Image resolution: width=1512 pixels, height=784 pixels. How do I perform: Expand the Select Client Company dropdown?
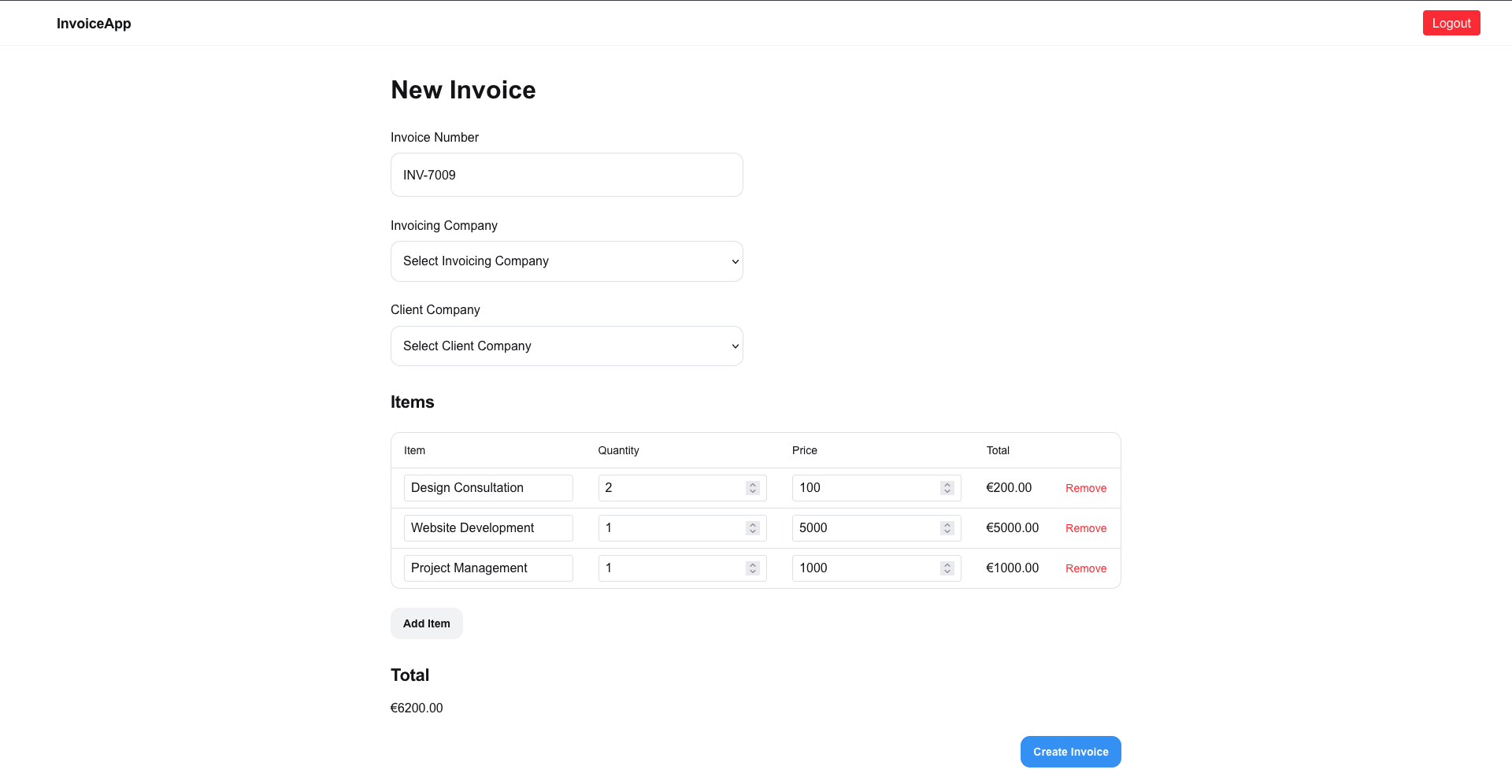[x=566, y=346]
